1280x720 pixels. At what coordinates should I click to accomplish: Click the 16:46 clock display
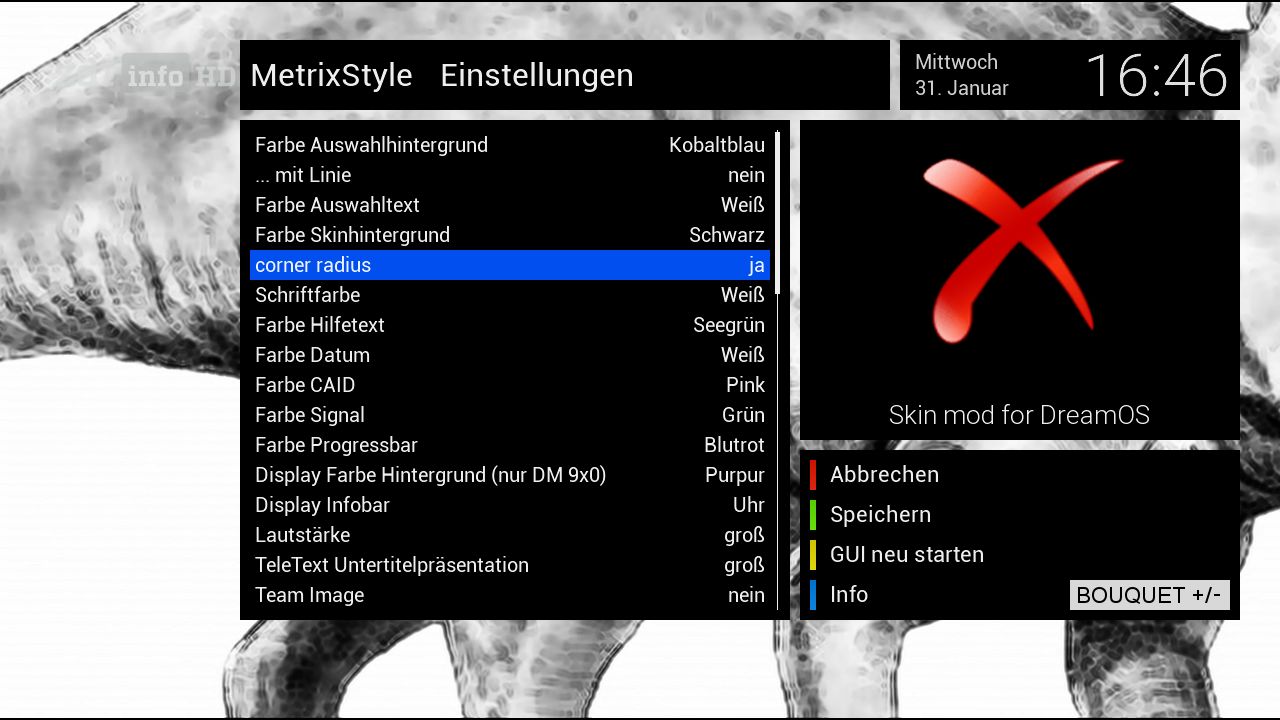pyautogui.click(x=1156, y=76)
